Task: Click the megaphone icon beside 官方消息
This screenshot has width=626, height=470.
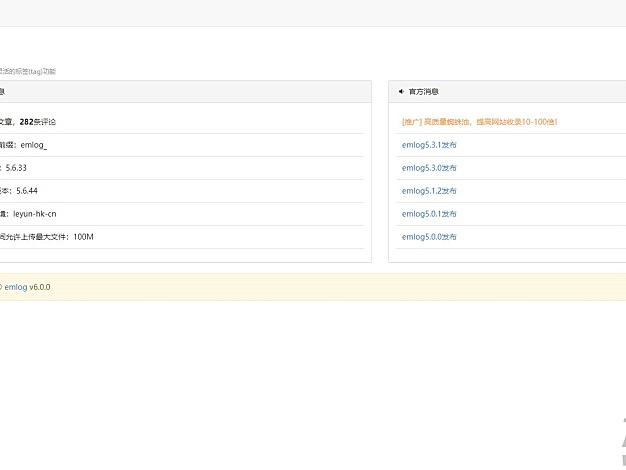Action: [401, 91]
